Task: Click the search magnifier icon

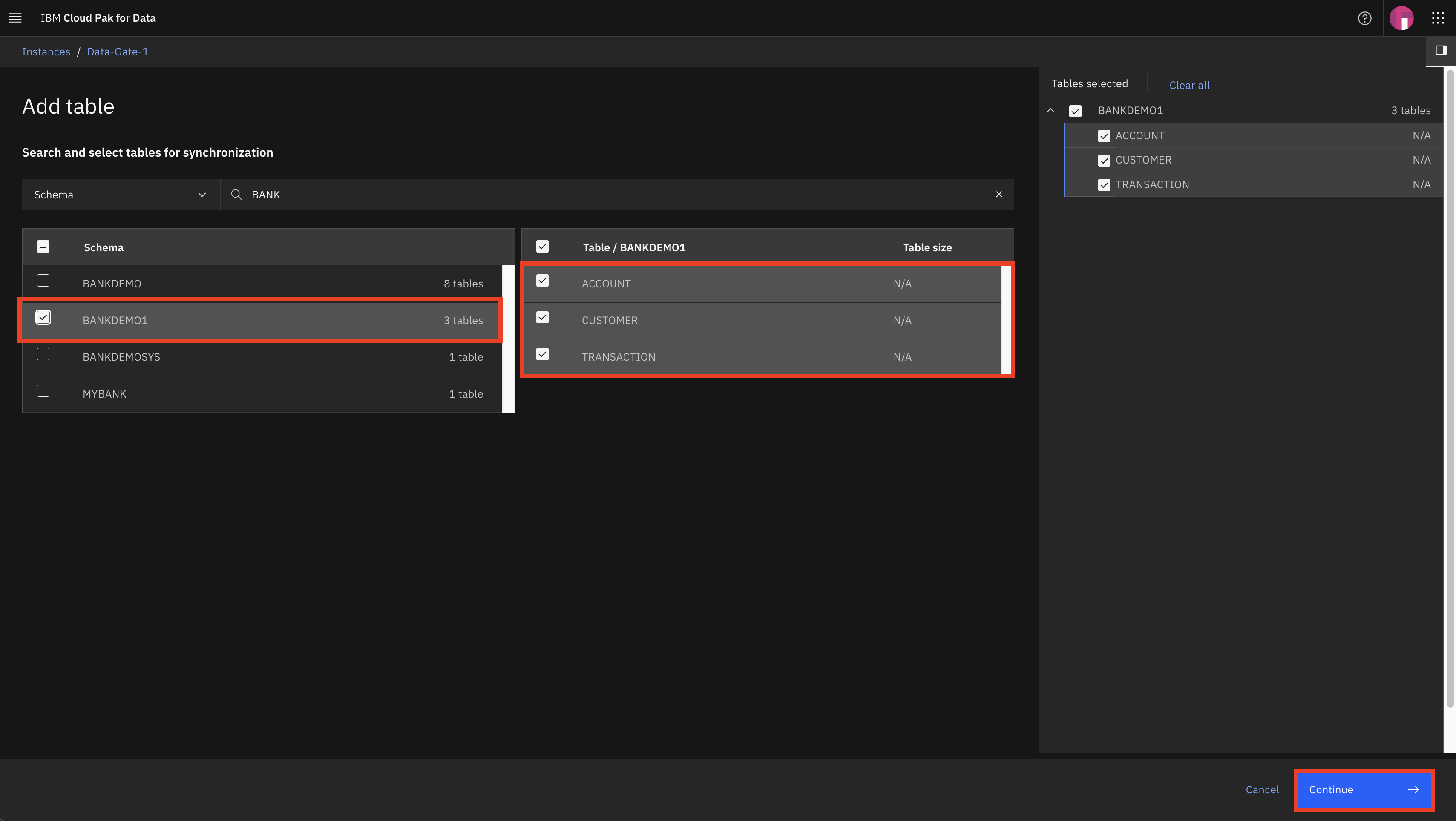Action: (x=236, y=194)
